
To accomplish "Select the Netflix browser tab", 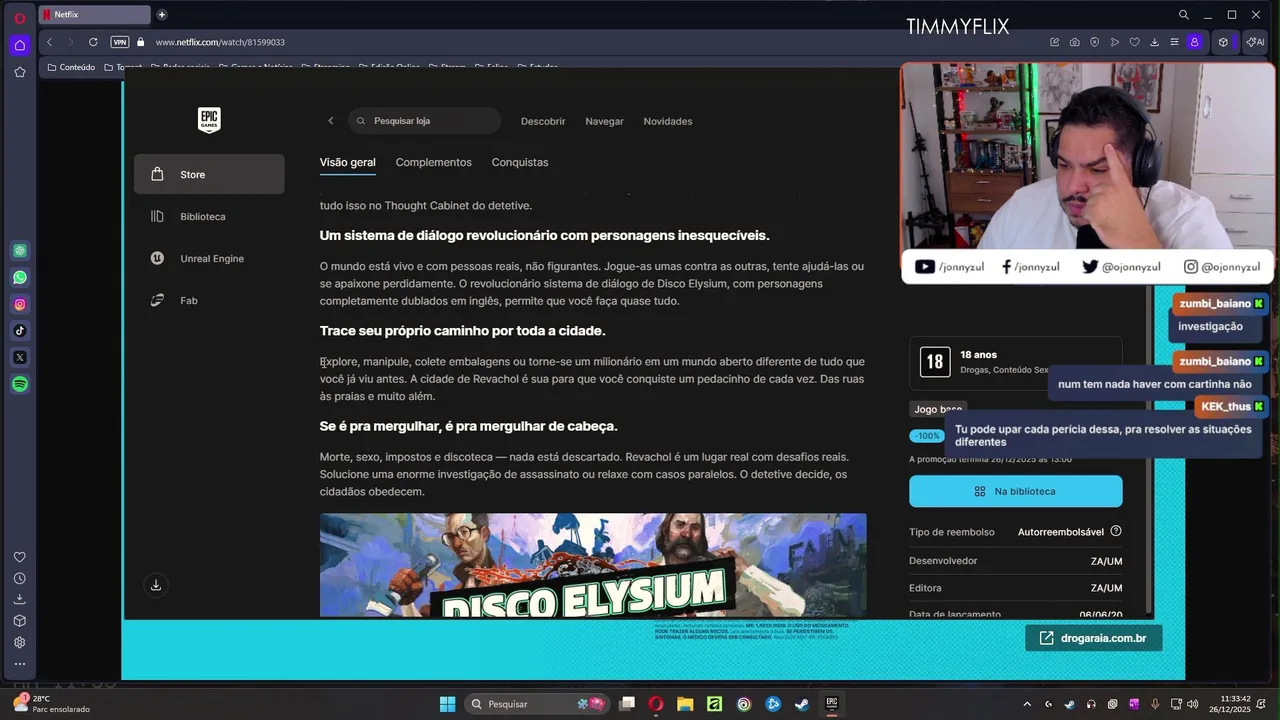I will coord(95,14).
